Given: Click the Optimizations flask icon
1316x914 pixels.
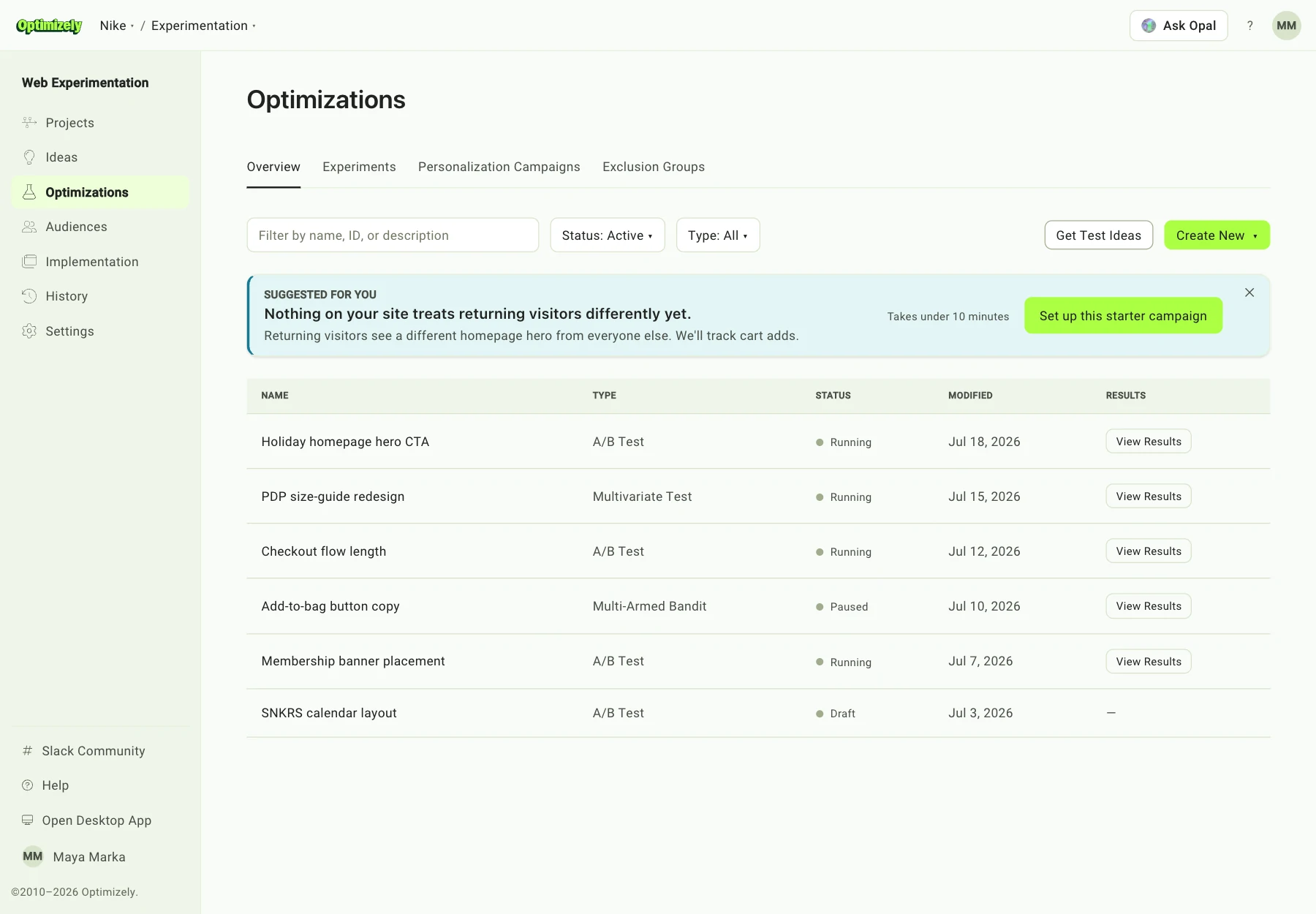Looking at the screenshot, I should pos(29,192).
